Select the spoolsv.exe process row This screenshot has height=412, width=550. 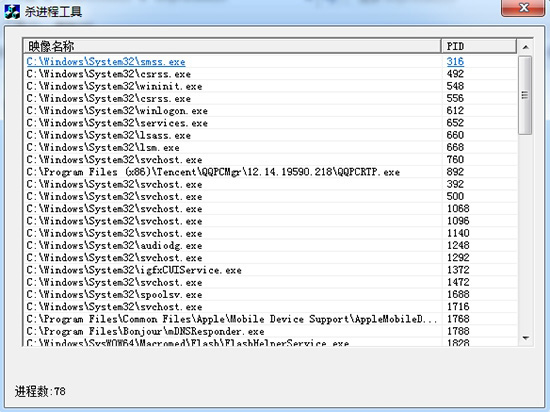pyautogui.click(x=270, y=295)
